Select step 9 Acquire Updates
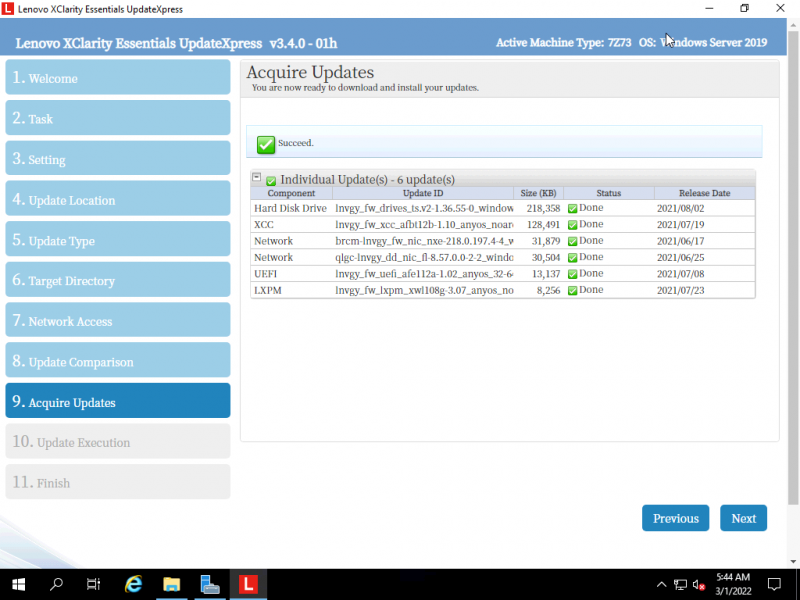Screen dimensions: 800x600 point(118,401)
